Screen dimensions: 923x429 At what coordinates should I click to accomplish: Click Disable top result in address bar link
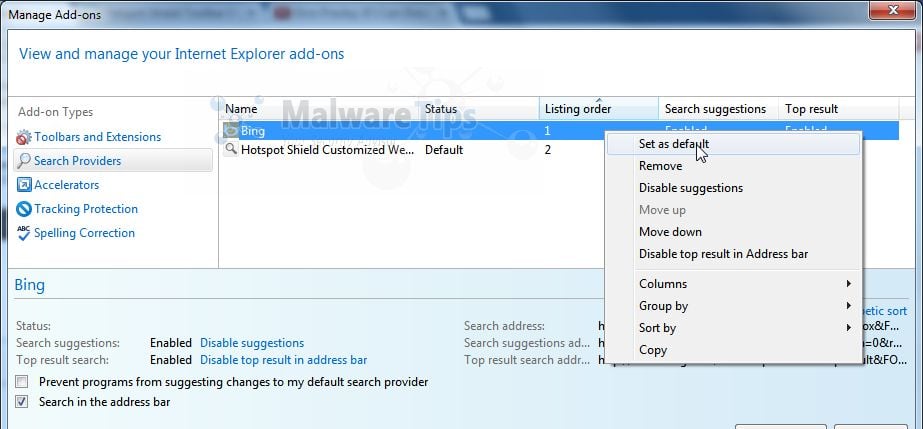284,360
